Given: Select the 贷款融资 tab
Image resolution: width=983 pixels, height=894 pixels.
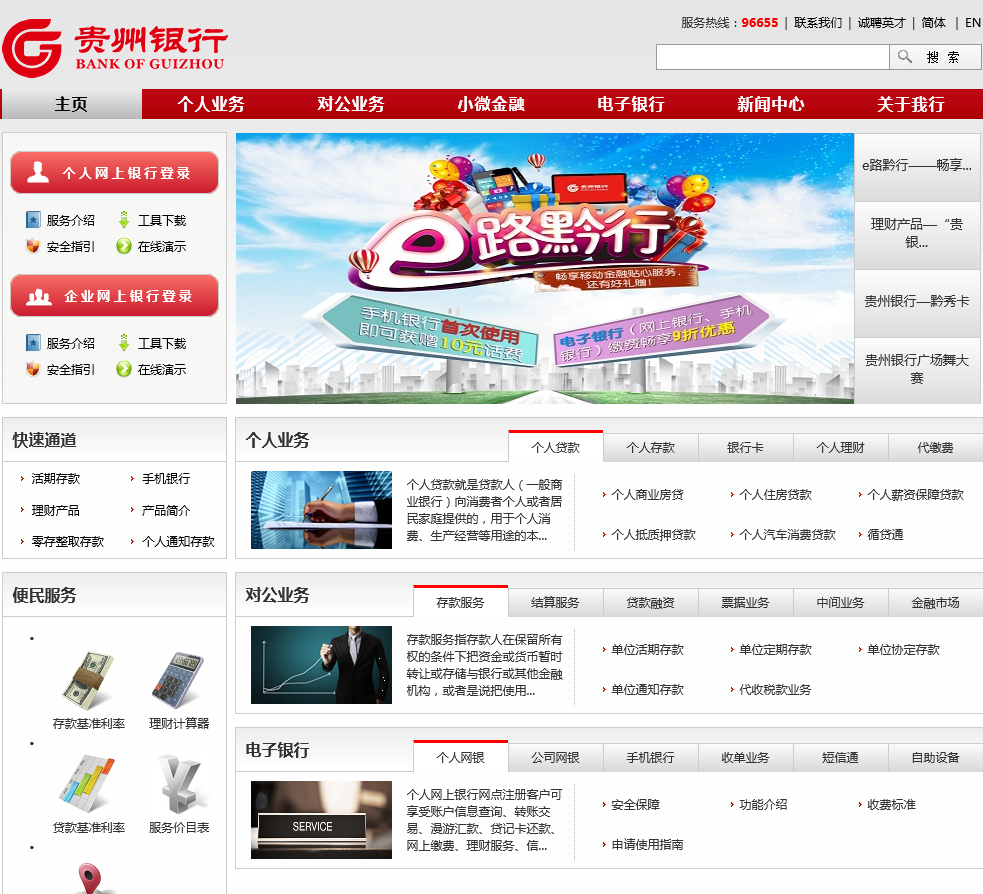Looking at the screenshot, I should point(651,602).
